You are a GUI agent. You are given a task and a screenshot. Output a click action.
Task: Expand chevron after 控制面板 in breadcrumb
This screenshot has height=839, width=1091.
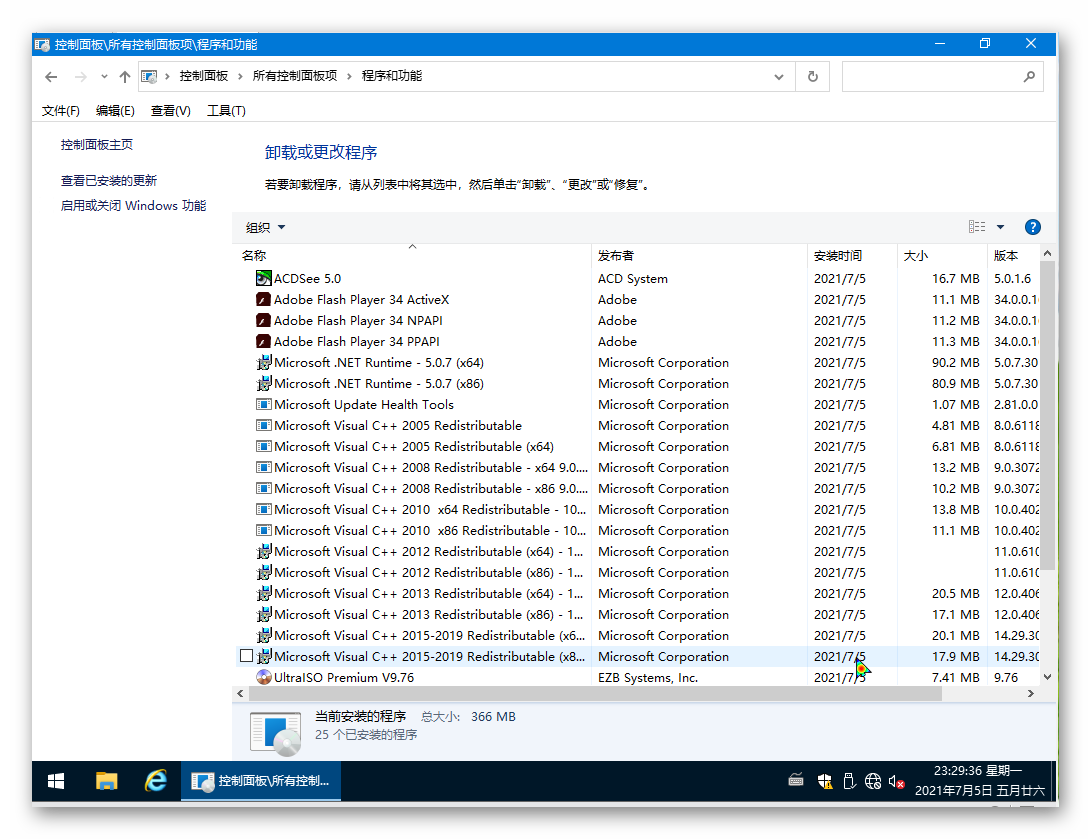240,77
